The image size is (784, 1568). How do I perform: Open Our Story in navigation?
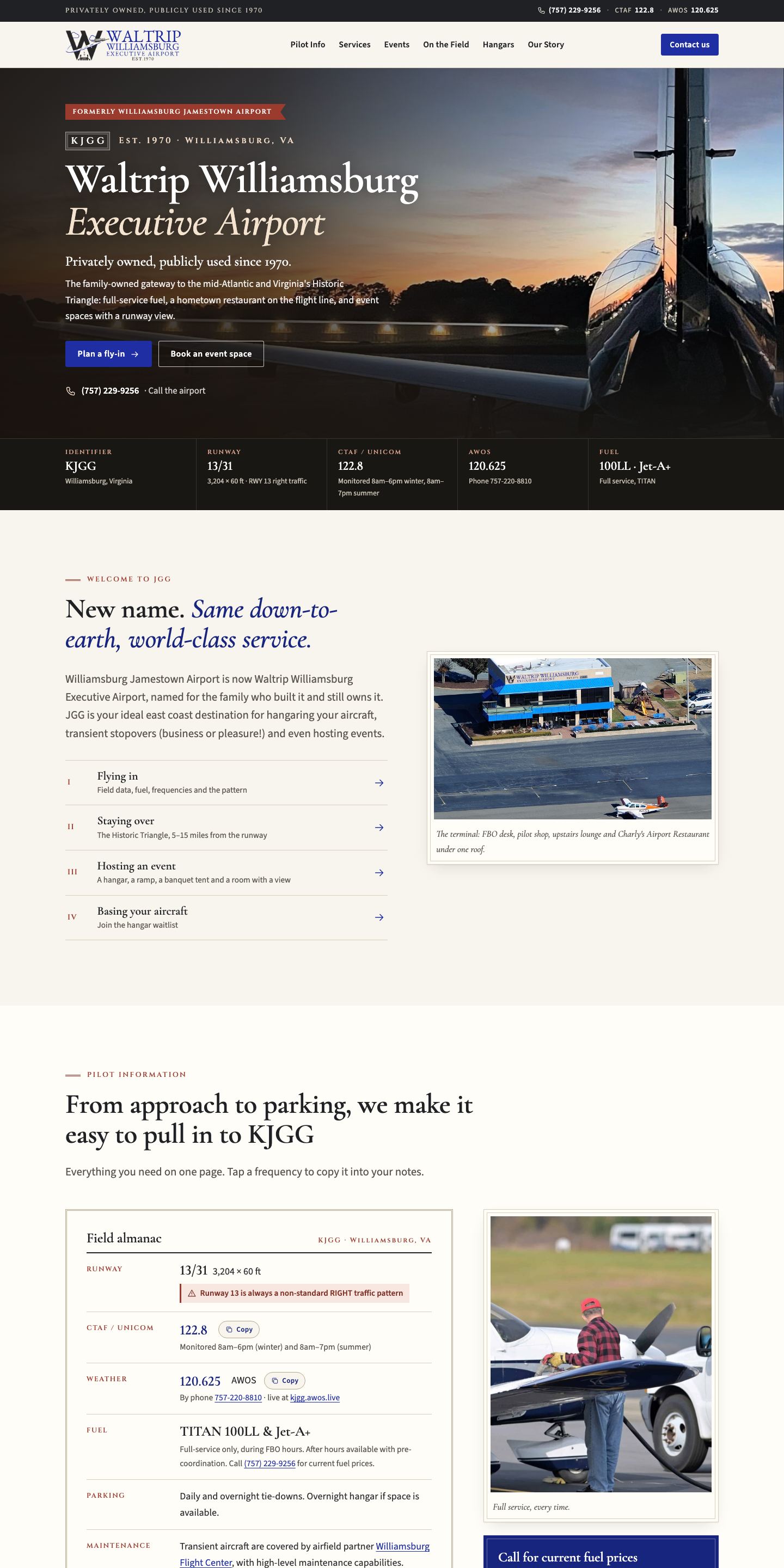click(546, 45)
